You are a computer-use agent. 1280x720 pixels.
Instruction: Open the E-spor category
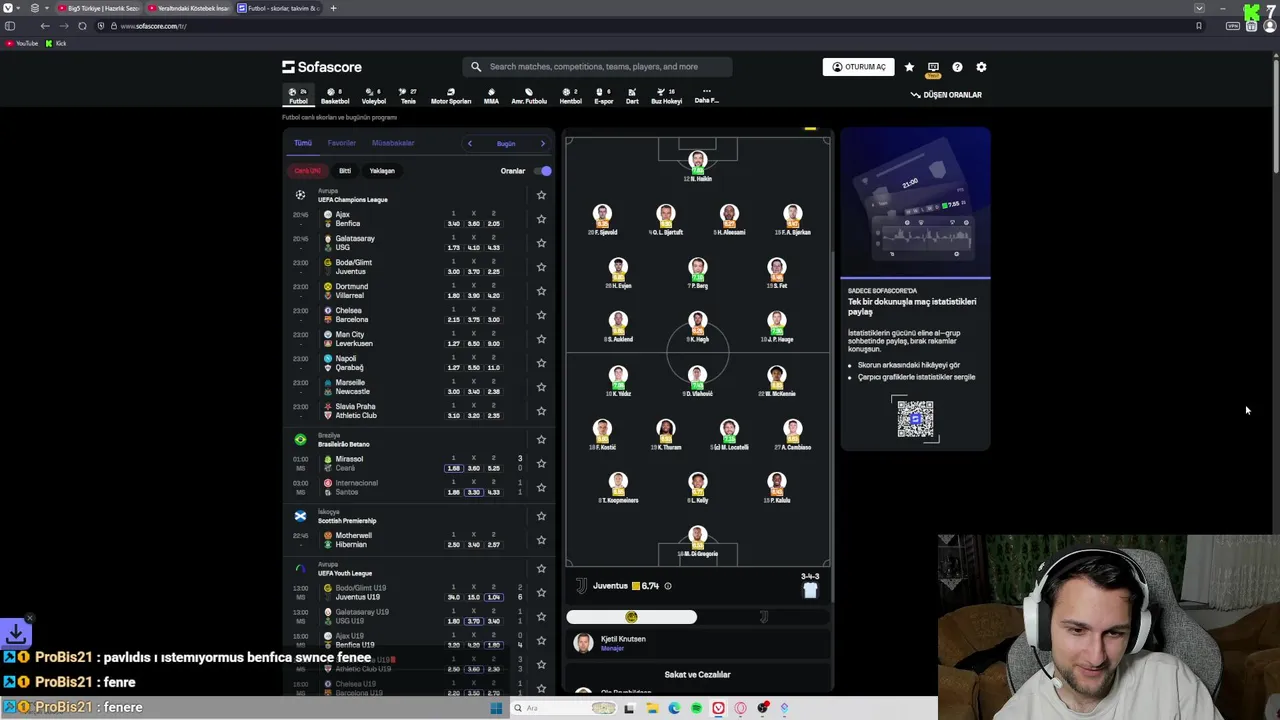pos(604,96)
